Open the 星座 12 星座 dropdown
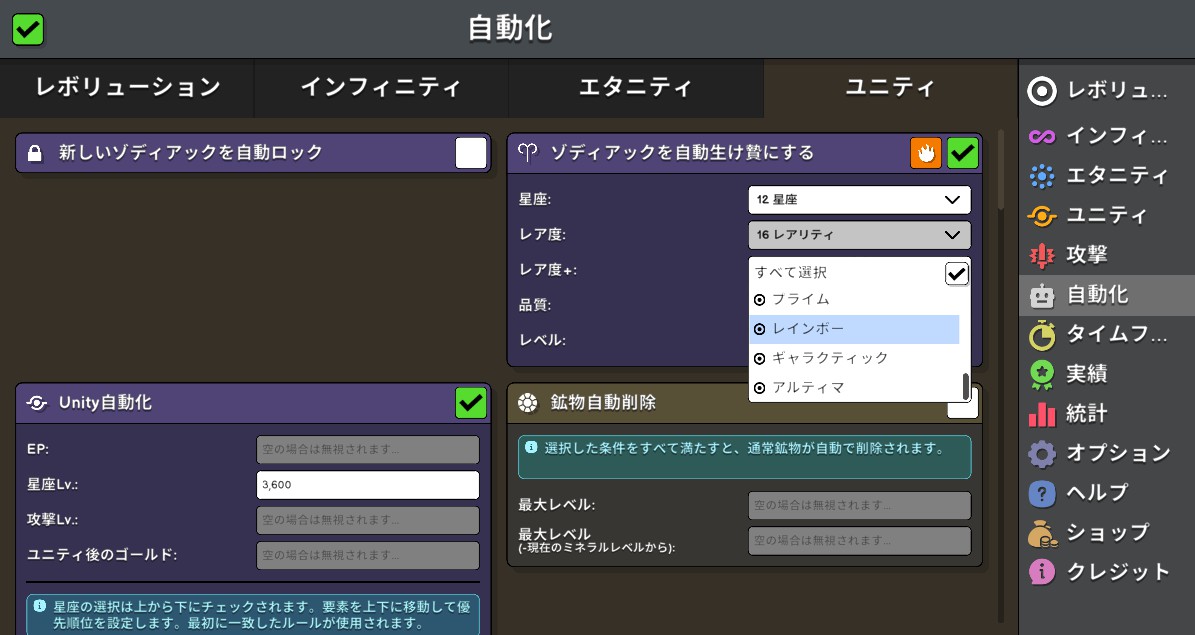Image resolution: width=1195 pixels, height=635 pixels. [x=860, y=200]
